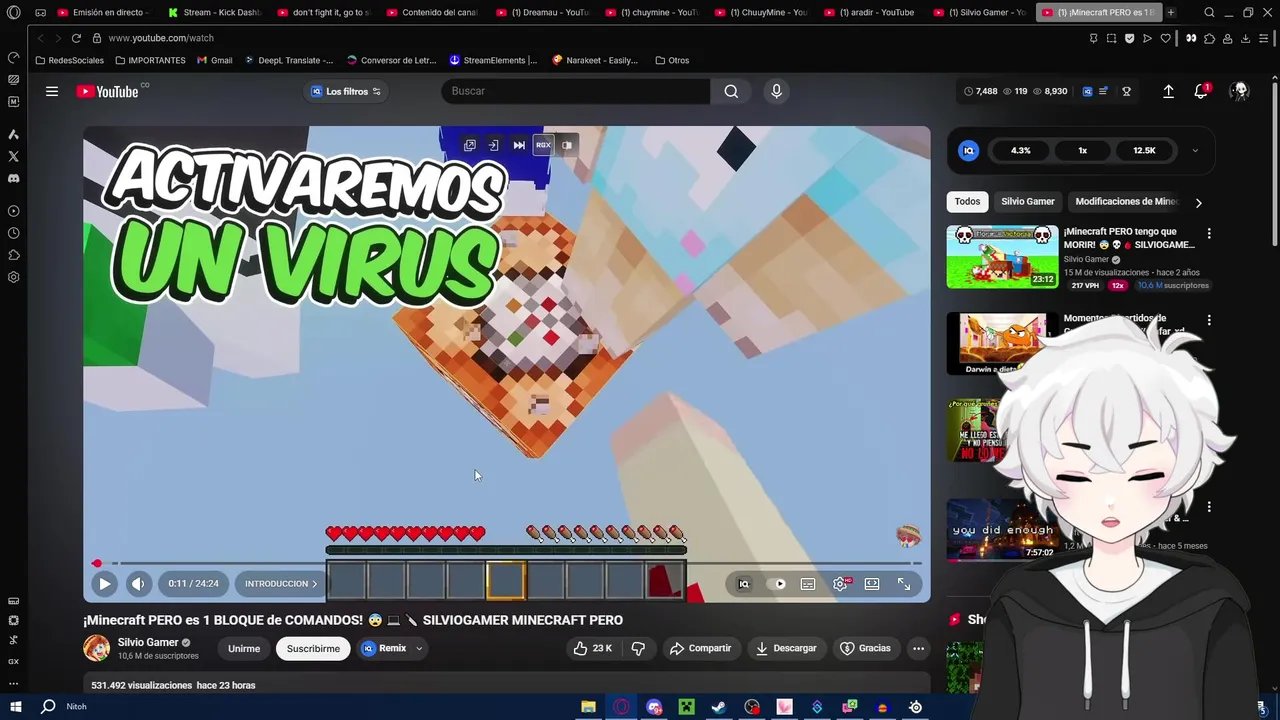Screen dimensions: 1280x720
Task: Open options for first recommended video
Action: point(1209,233)
